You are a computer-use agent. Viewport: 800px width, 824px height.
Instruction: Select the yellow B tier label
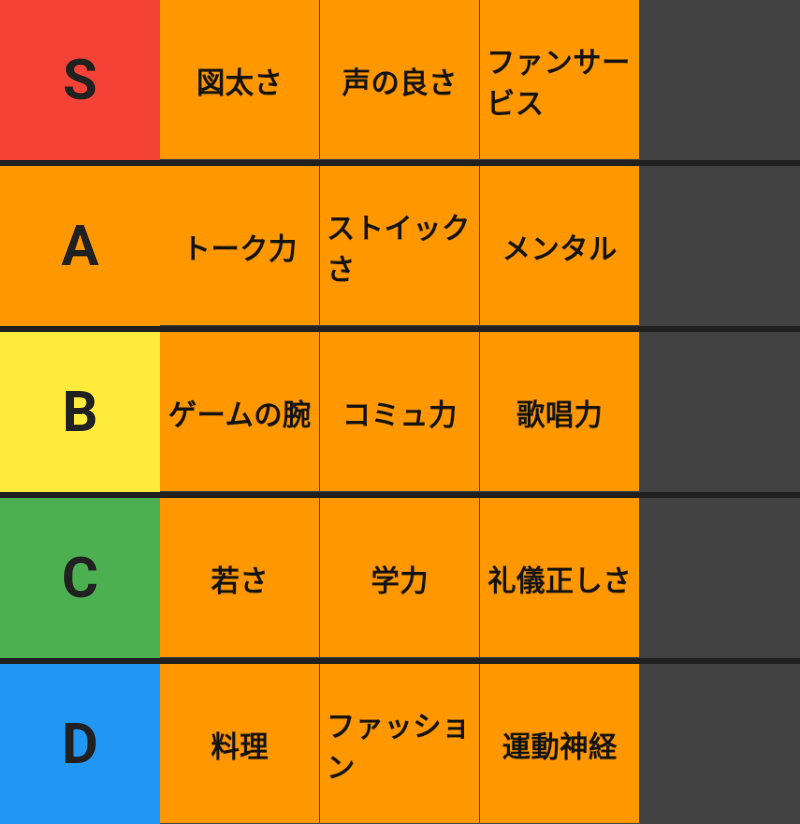pyautogui.click(x=80, y=411)
